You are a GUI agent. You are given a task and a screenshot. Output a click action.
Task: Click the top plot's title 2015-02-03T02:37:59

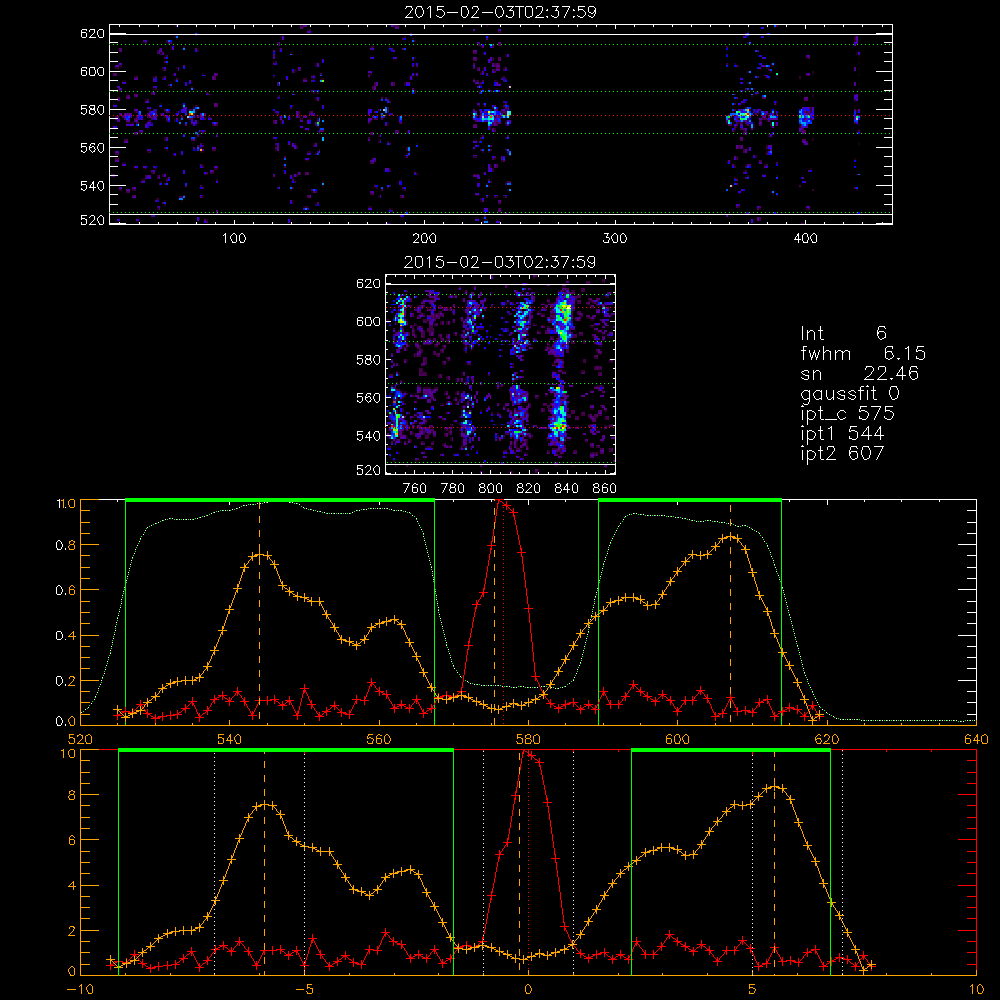500,12
